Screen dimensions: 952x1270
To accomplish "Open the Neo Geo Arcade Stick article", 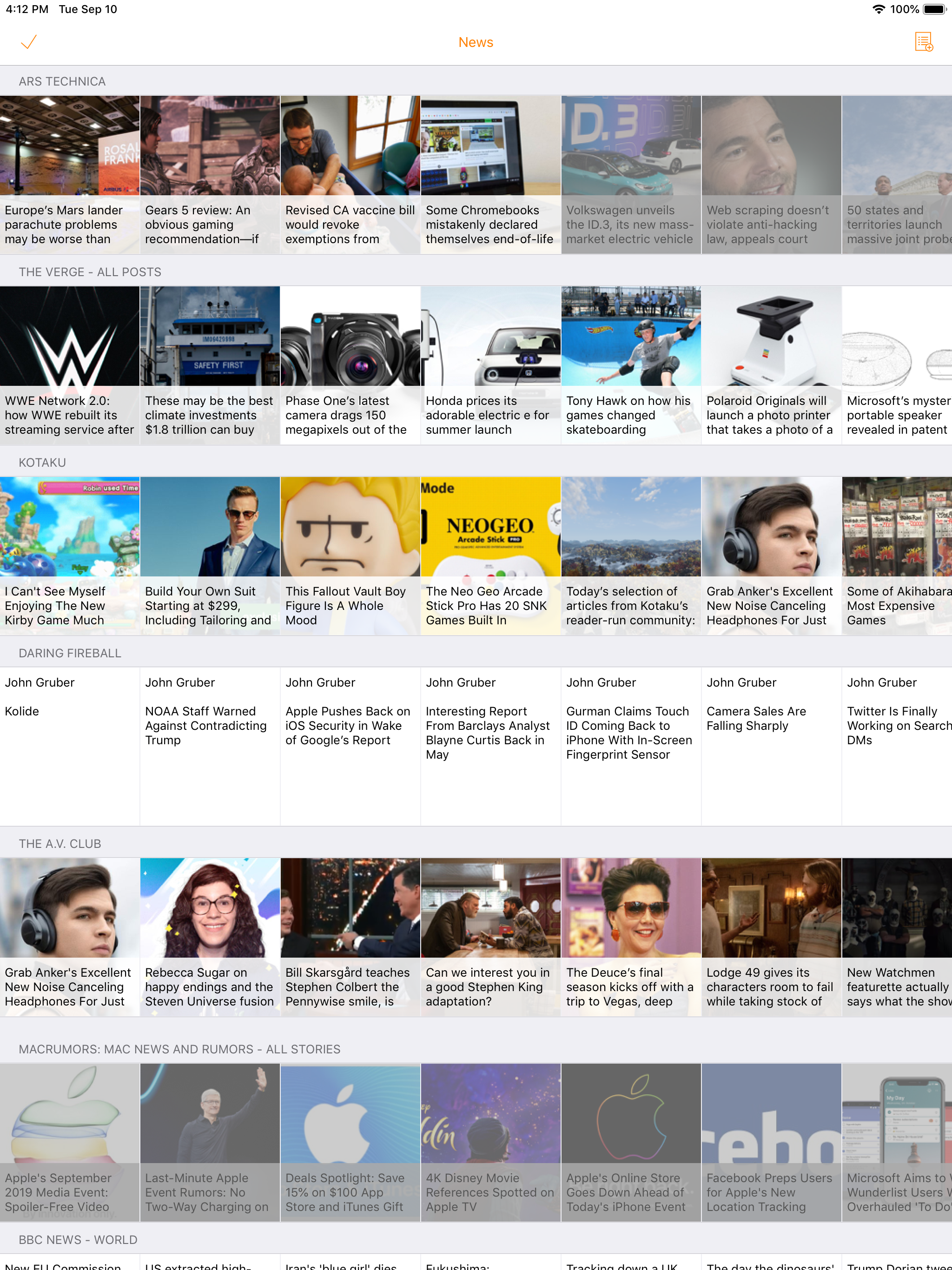I will [x=490, y=556].
